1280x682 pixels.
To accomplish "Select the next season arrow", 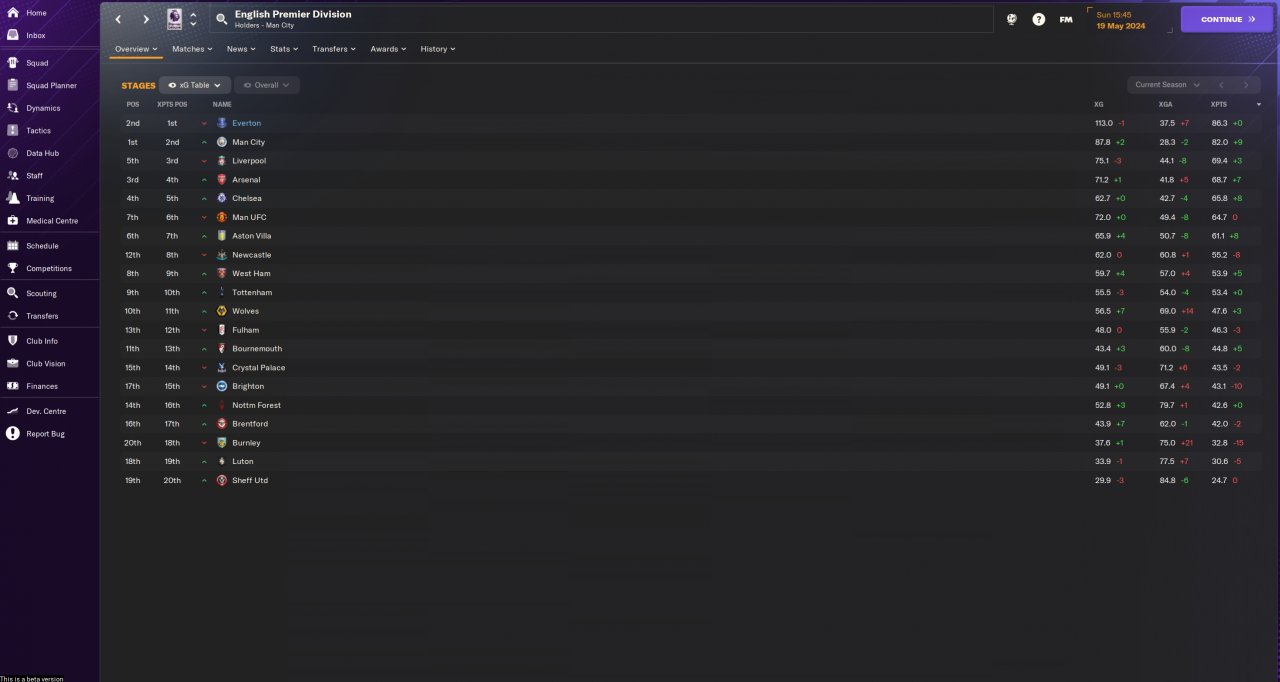I will (1245, 85).
